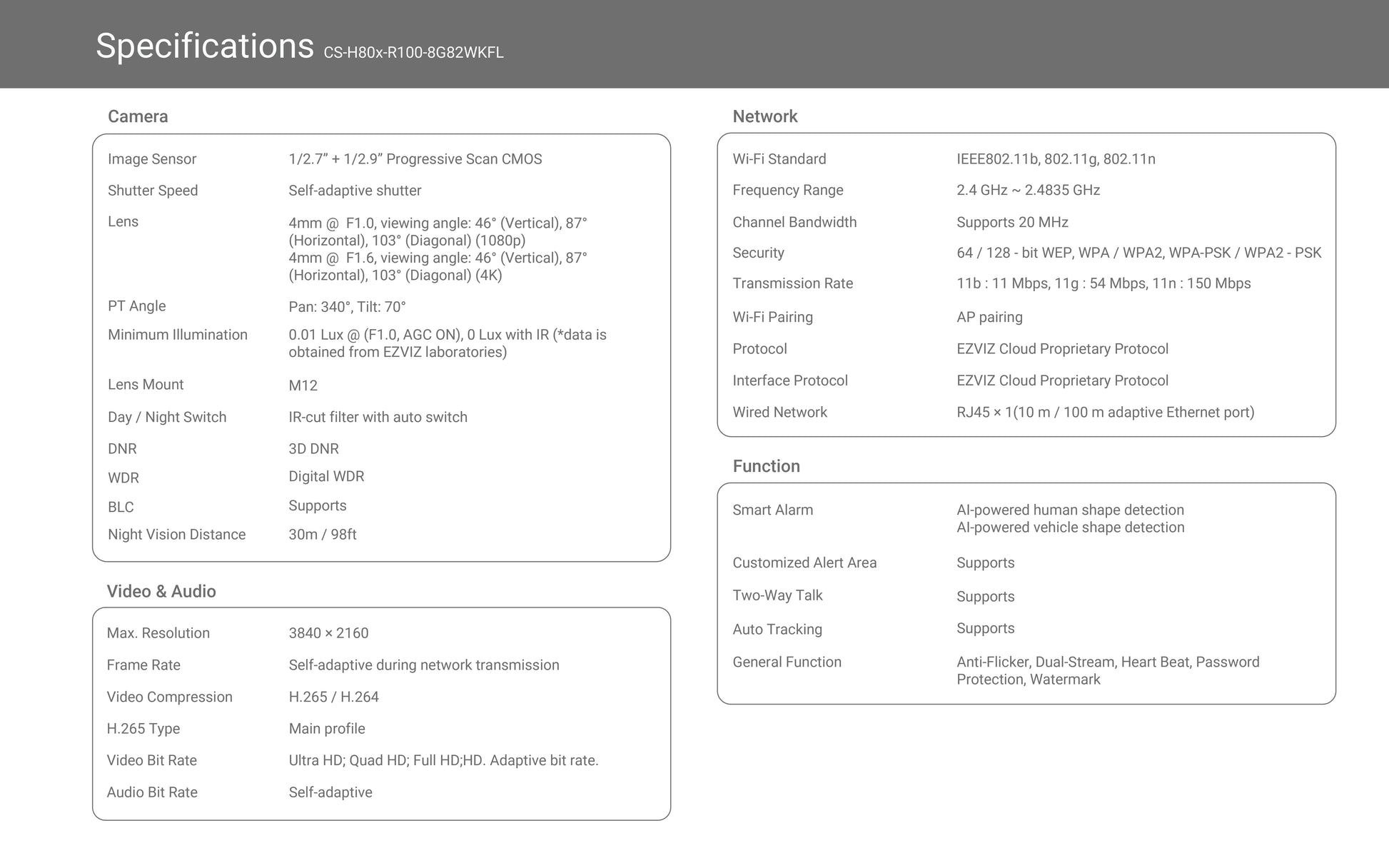Click the H.265 / H.264 compression value
The image size is (1389, 868).
pos(333,697)
